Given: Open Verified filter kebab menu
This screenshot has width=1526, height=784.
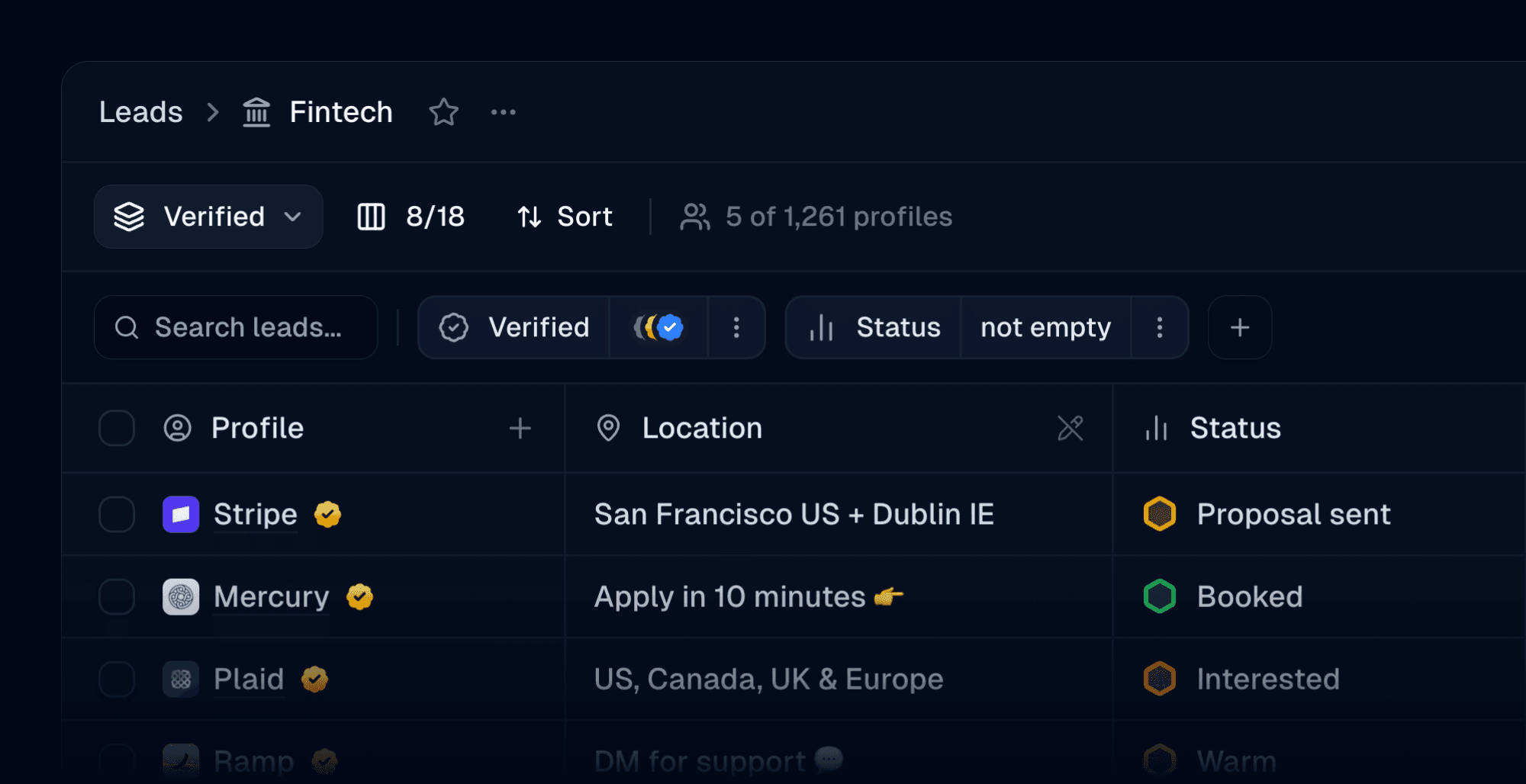Looking at the screenshot, I should [x=736, y=327].
